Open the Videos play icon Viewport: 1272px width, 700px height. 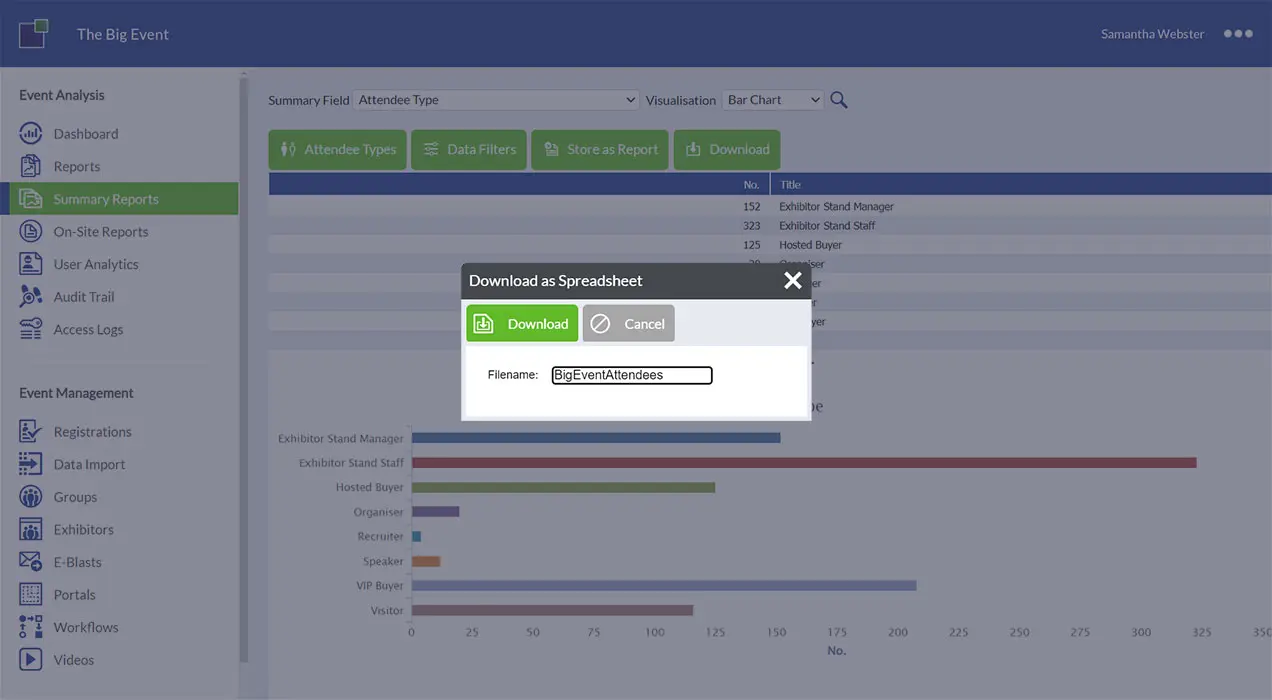31,660
